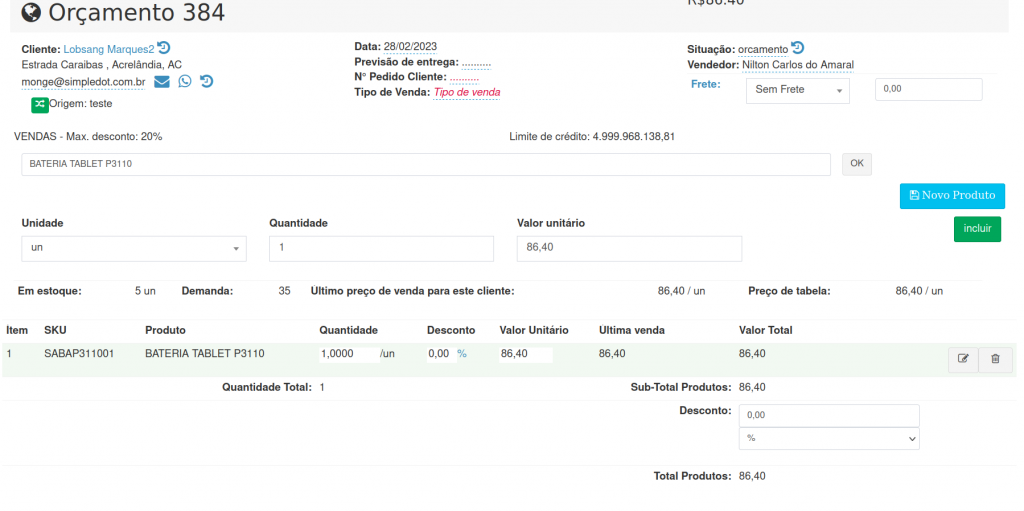Image resolution: width=1024 pixels, height=511 pixels.
Task: Click the green shuffle Origem icon
Action: 40,104
